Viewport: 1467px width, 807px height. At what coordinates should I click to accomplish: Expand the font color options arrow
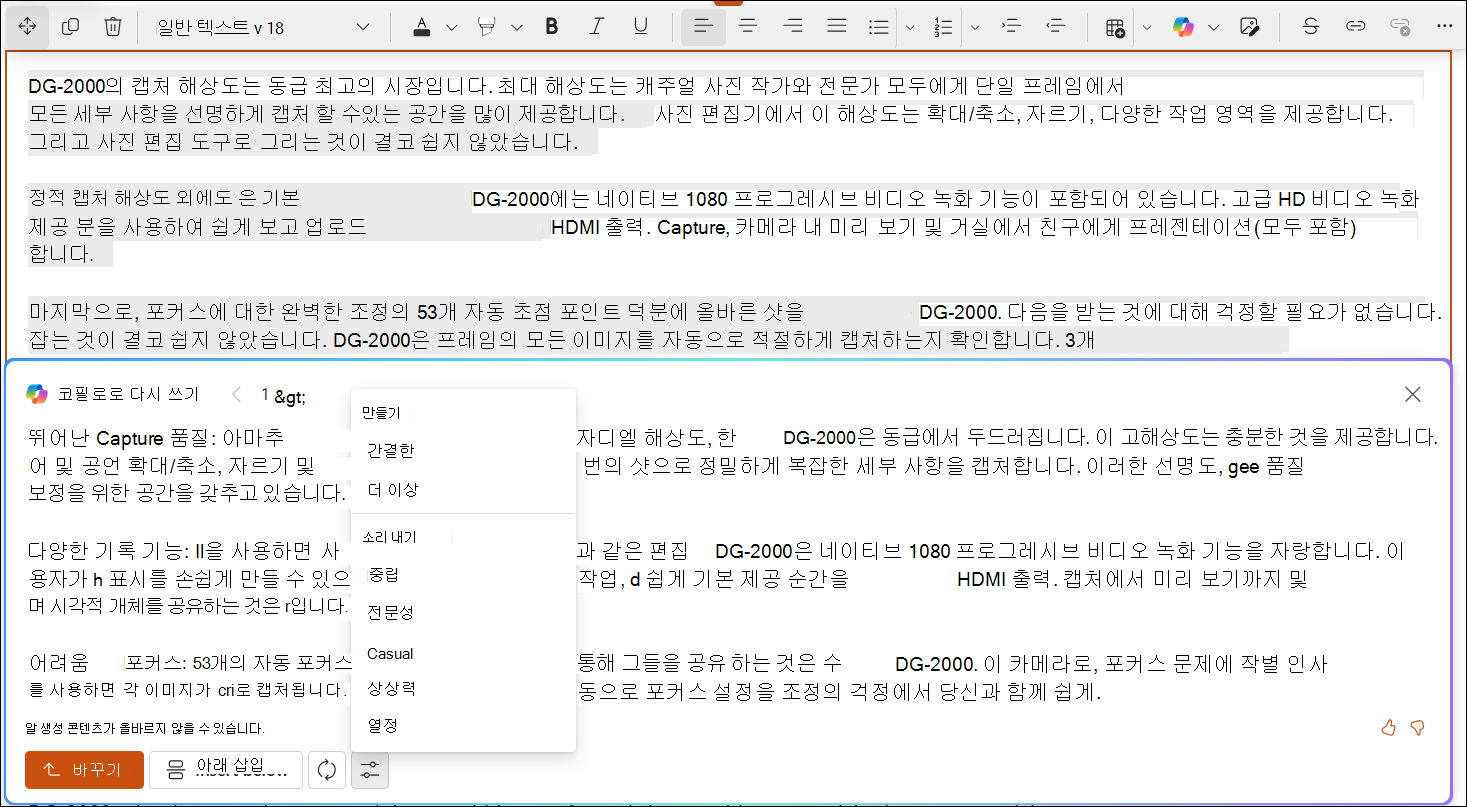[451, 27]
